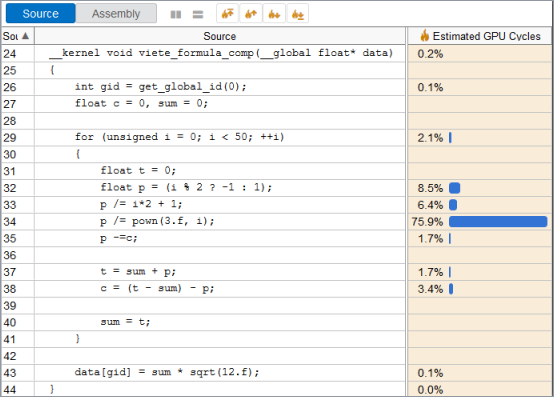Viewport: 554px width, 397px height.
Task: Click the data[gid] assignment on line 43
Action: tap(166, 372)
